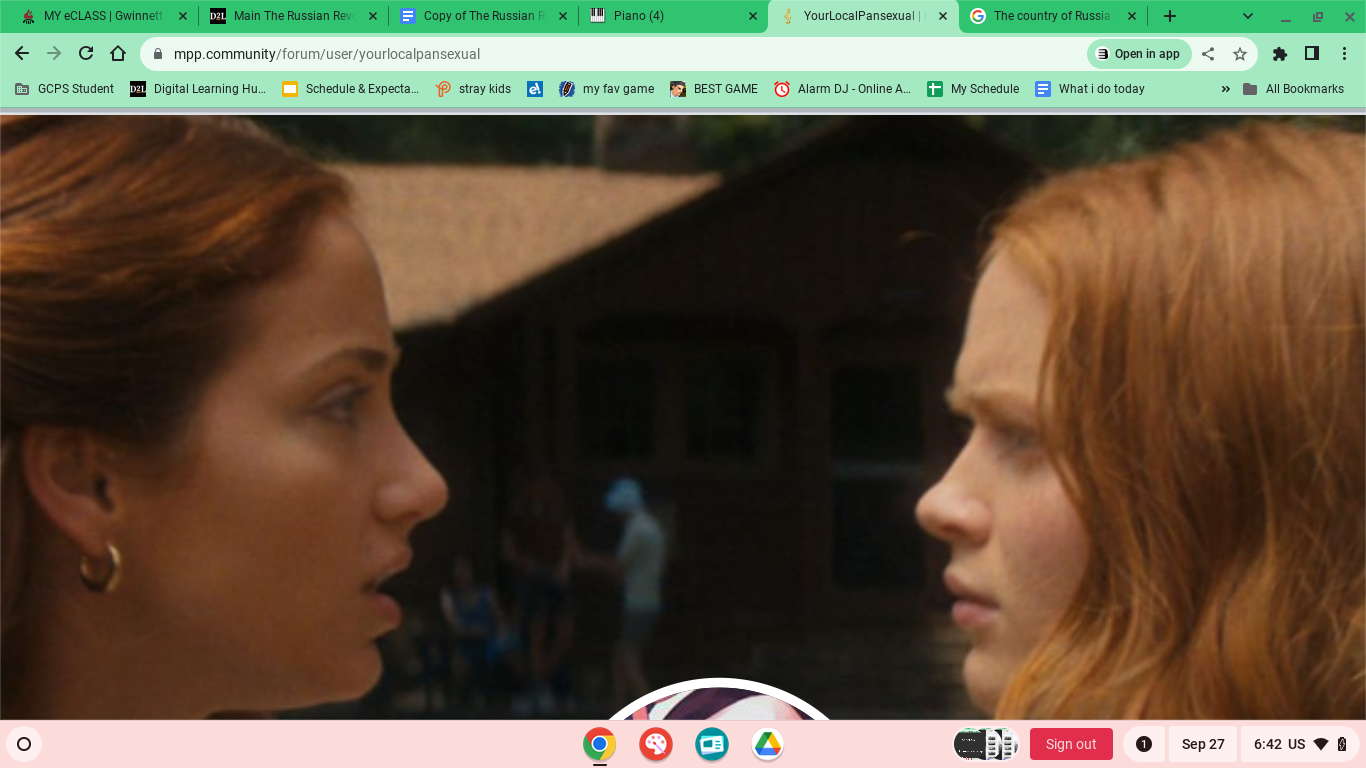Open a new tab with plus button
Image resolution: width=1366 pixels, height=768 pixels.
(x=1170, y=16)
